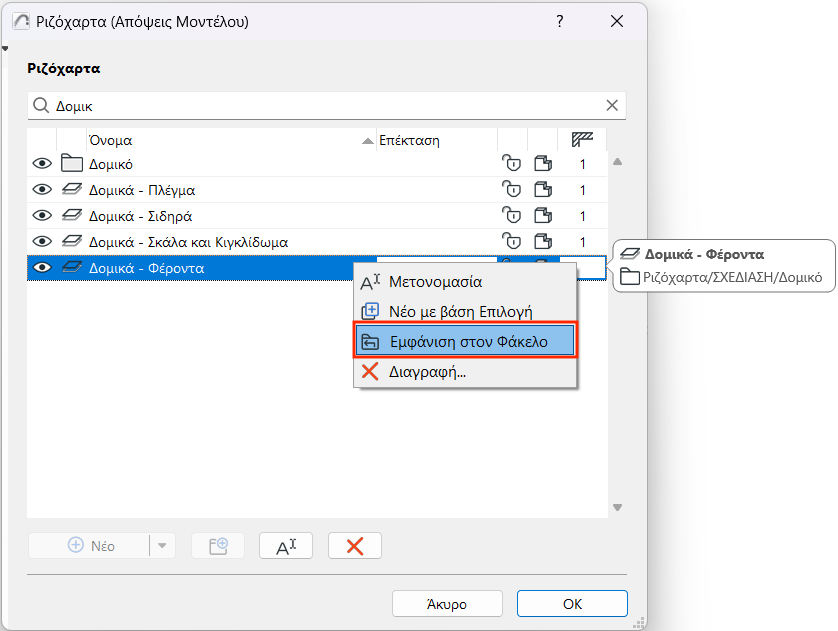Select the Δομικό row name
This screenshot has height=631, width=838.
pyautogui.click(x=111, y=164)
